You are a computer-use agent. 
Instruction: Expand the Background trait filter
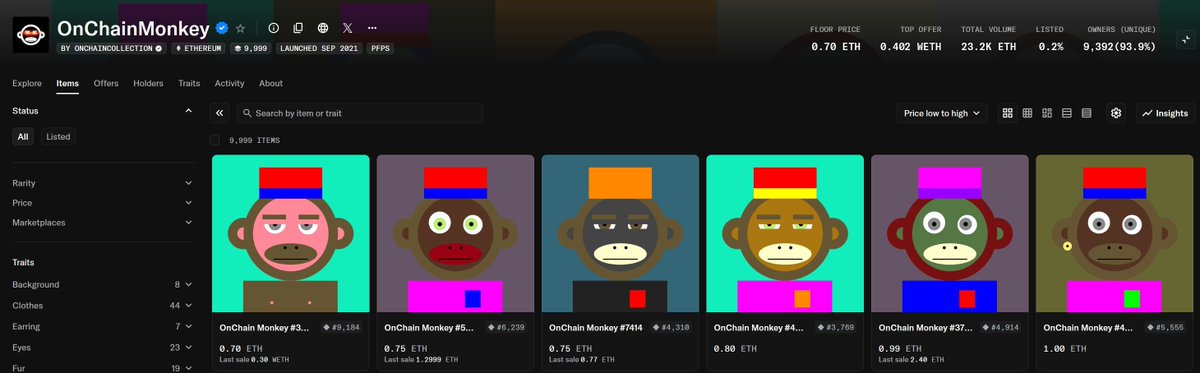[x=102, y=285]
